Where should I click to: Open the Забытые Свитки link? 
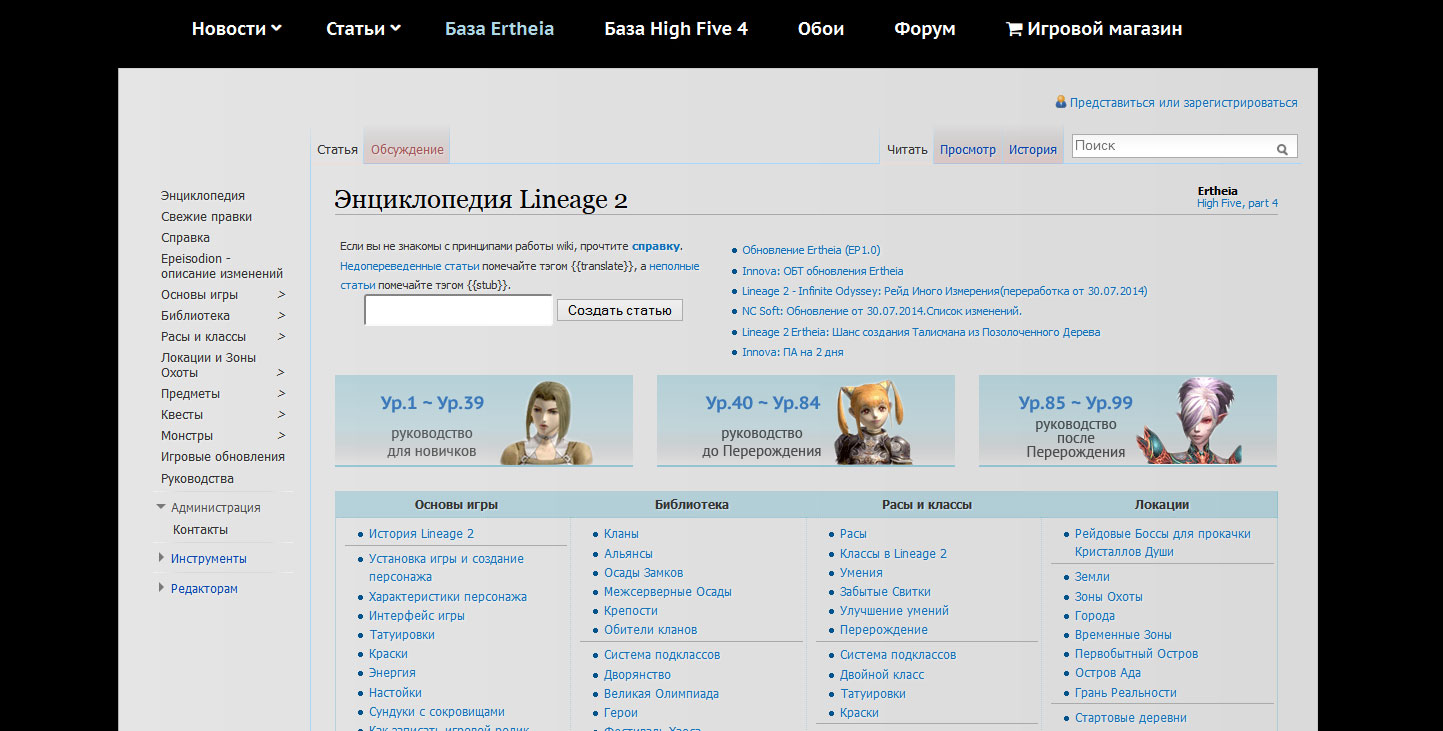885,592
